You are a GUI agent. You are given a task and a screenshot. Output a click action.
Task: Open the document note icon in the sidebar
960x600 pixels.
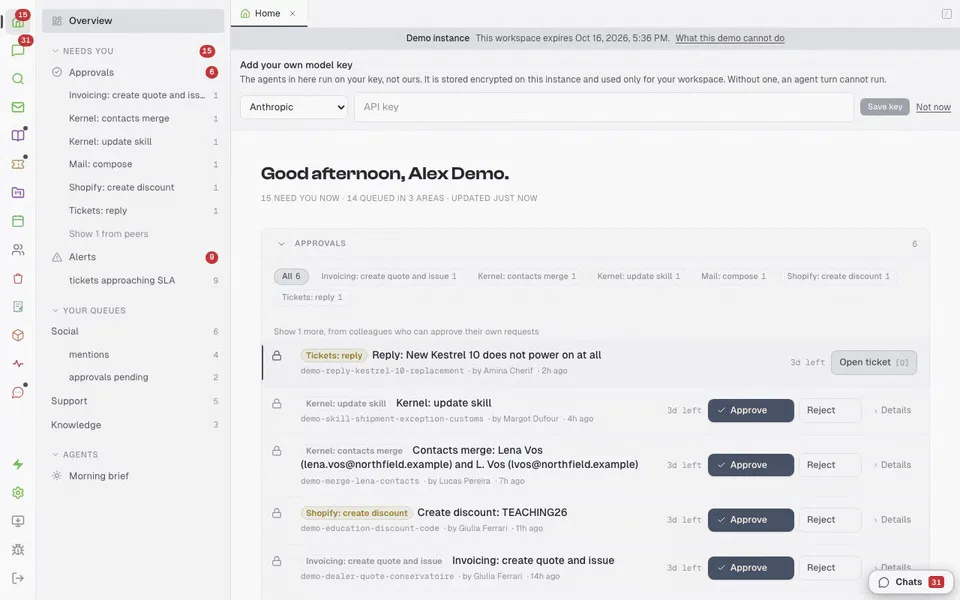click(18, 307)
